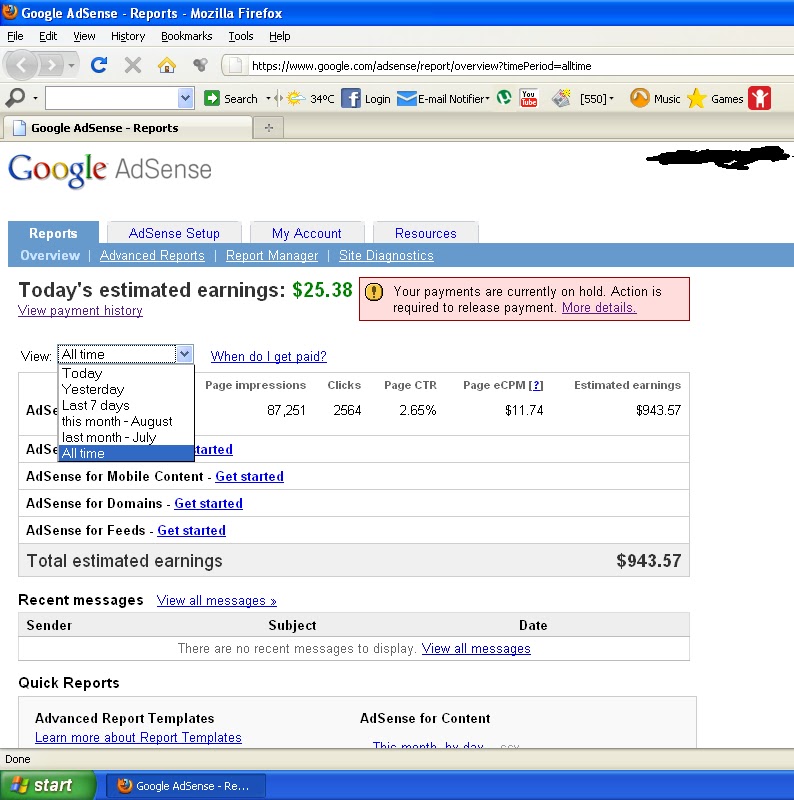The height and width of the screenshot is (800, 794).
Task: Click the red figure icon on toolbar
Action: coord(759,98)
